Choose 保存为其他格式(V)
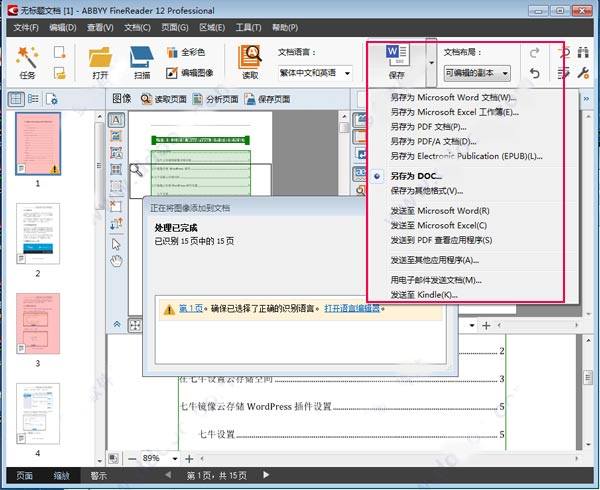 pyautogui.click(x=427, y=190)
